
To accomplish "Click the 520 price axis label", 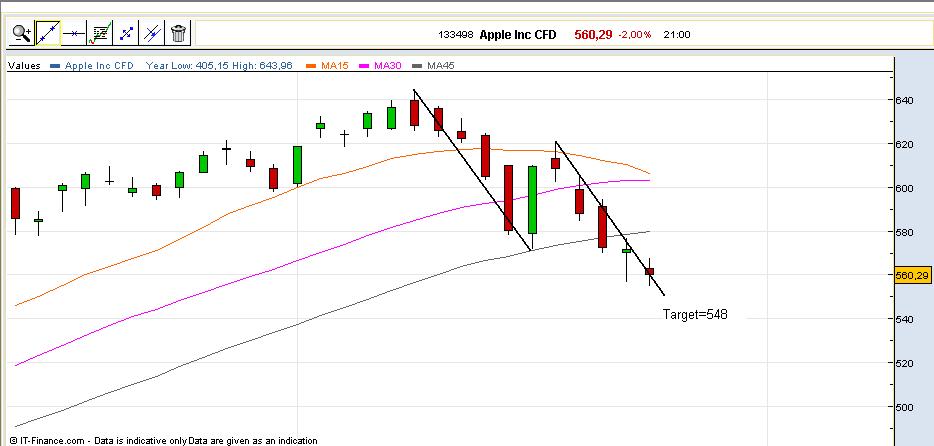I will pyautogui.click(x=904, y=363).
